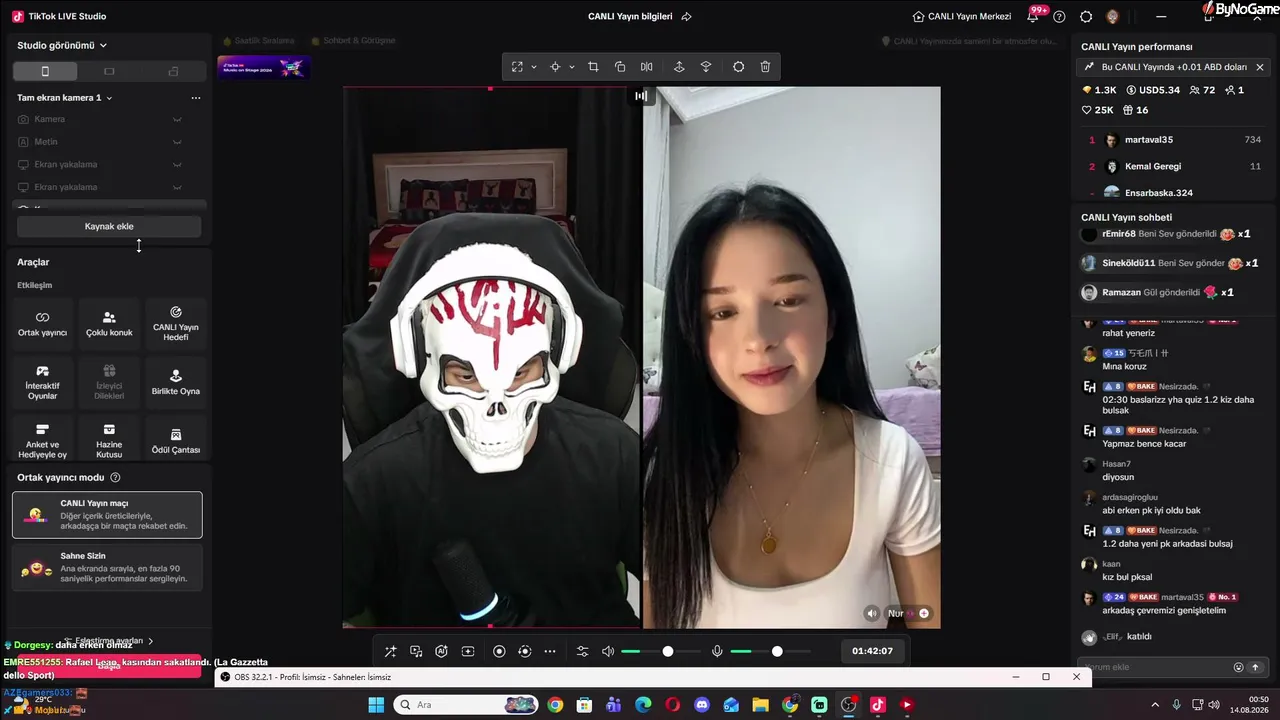Send the chat comment with the arrow button
Image resolution: width=1280 pixels, height=720 pixels.
[x=1255, y=667]
